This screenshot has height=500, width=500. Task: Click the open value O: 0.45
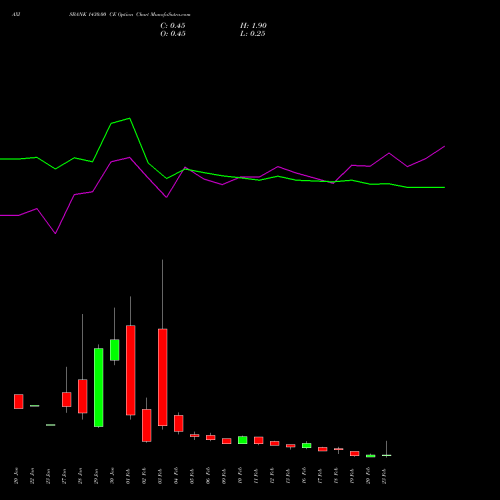(x=173, y=34)
